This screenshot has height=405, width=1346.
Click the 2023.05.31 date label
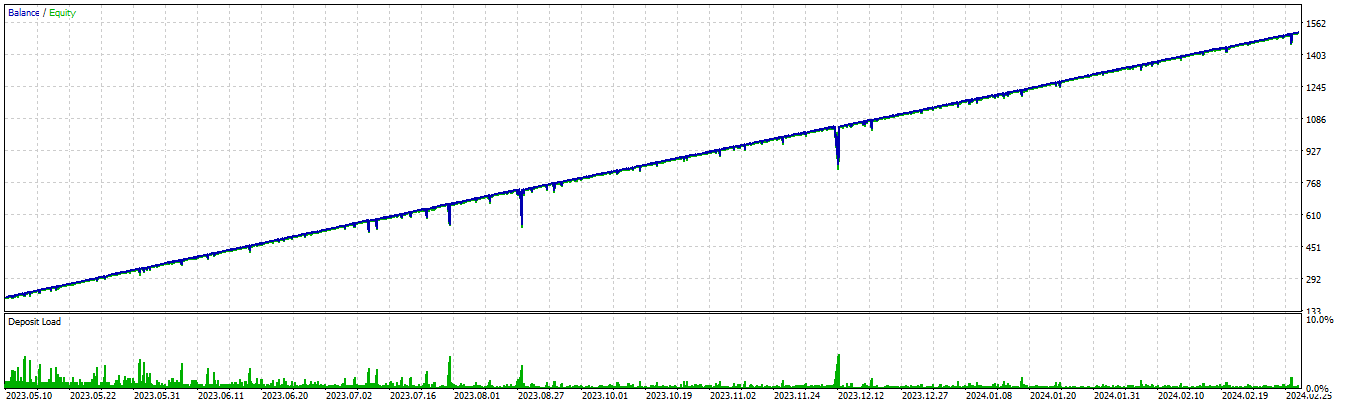[x=157, y=397]
